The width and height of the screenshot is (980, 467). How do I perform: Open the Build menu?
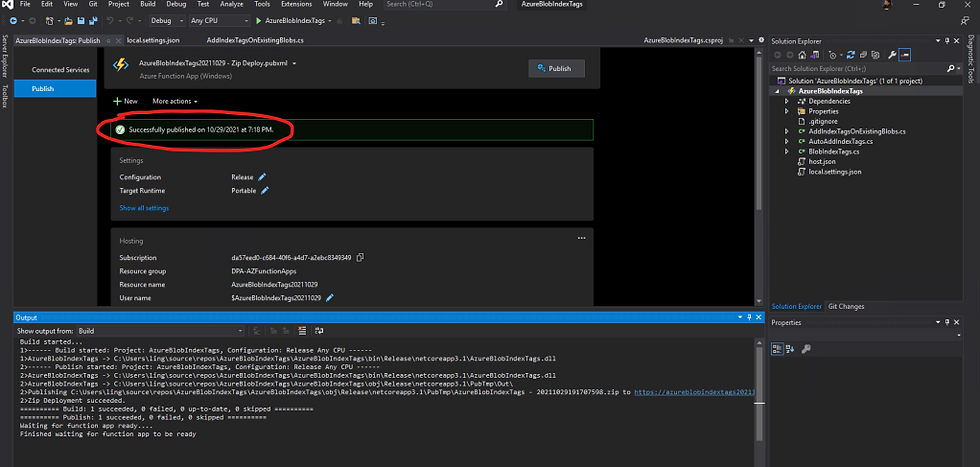148,4
